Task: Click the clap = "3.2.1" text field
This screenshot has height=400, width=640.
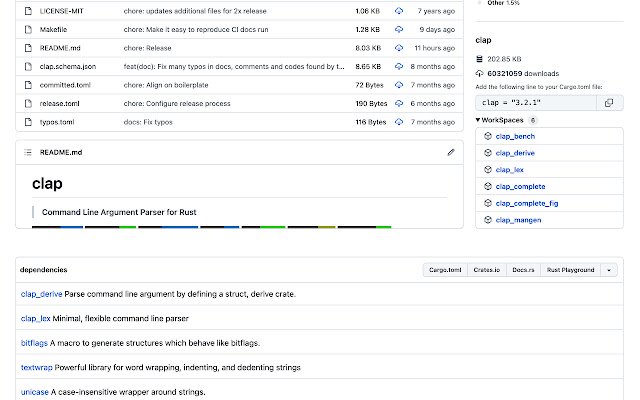Action: coord(536,103)
